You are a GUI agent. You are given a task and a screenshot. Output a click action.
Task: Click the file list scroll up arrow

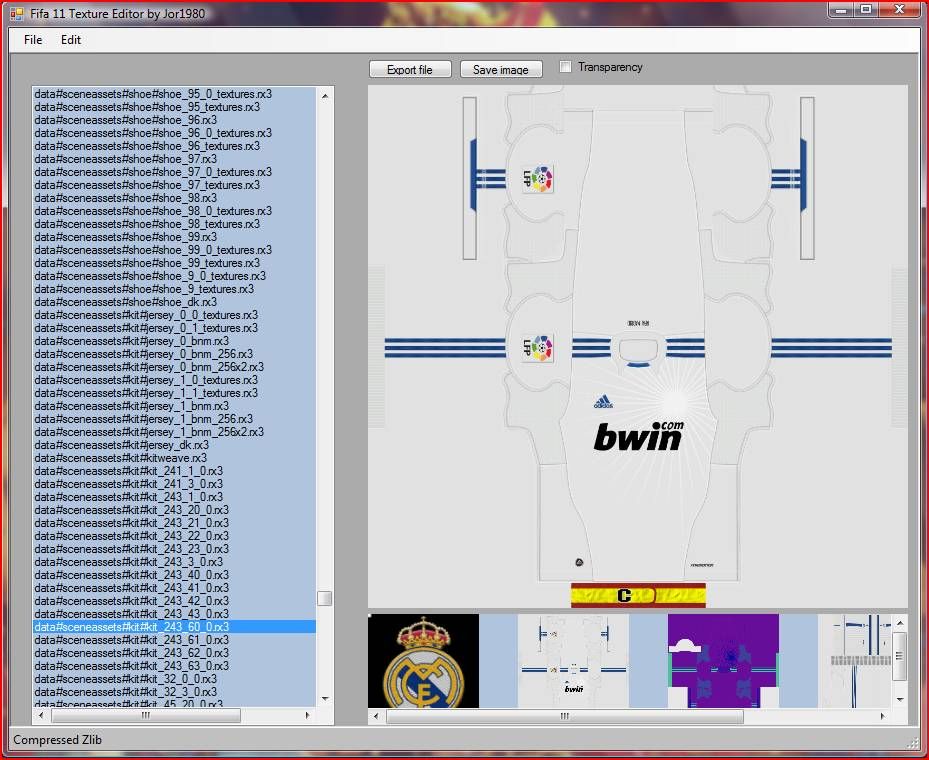[x=325, y=95]
